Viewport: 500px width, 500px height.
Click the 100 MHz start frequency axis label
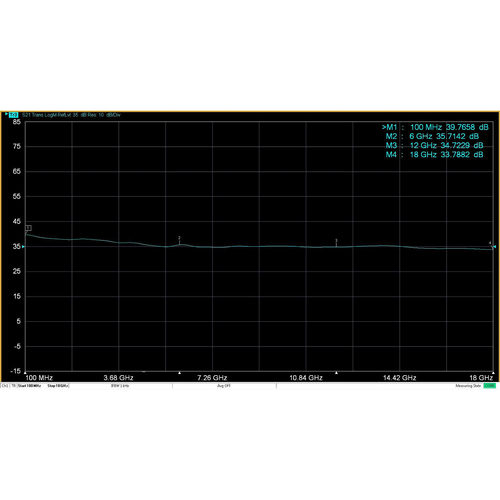coord(39,378)
